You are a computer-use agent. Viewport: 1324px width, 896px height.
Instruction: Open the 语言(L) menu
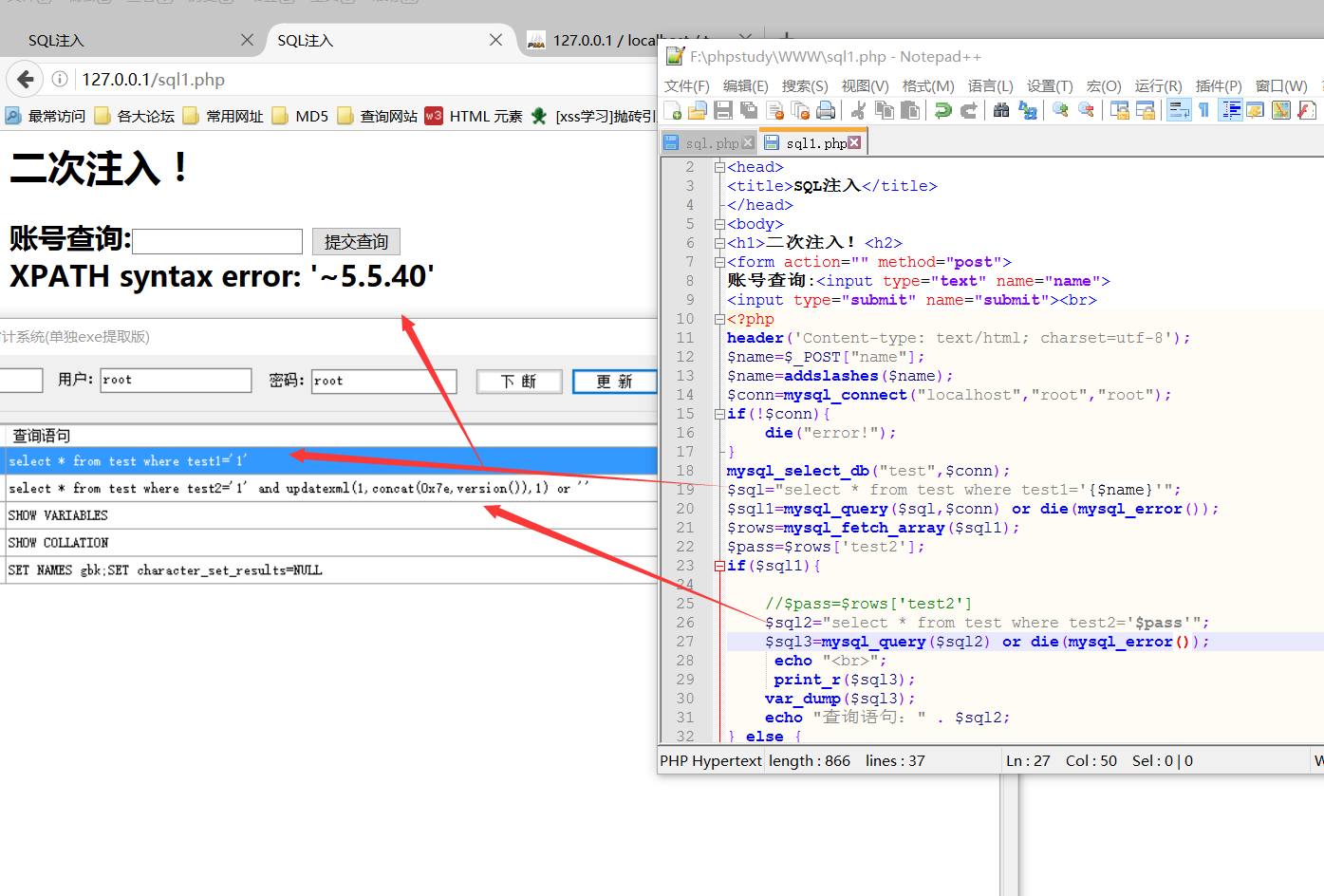(x=990, y=85)
